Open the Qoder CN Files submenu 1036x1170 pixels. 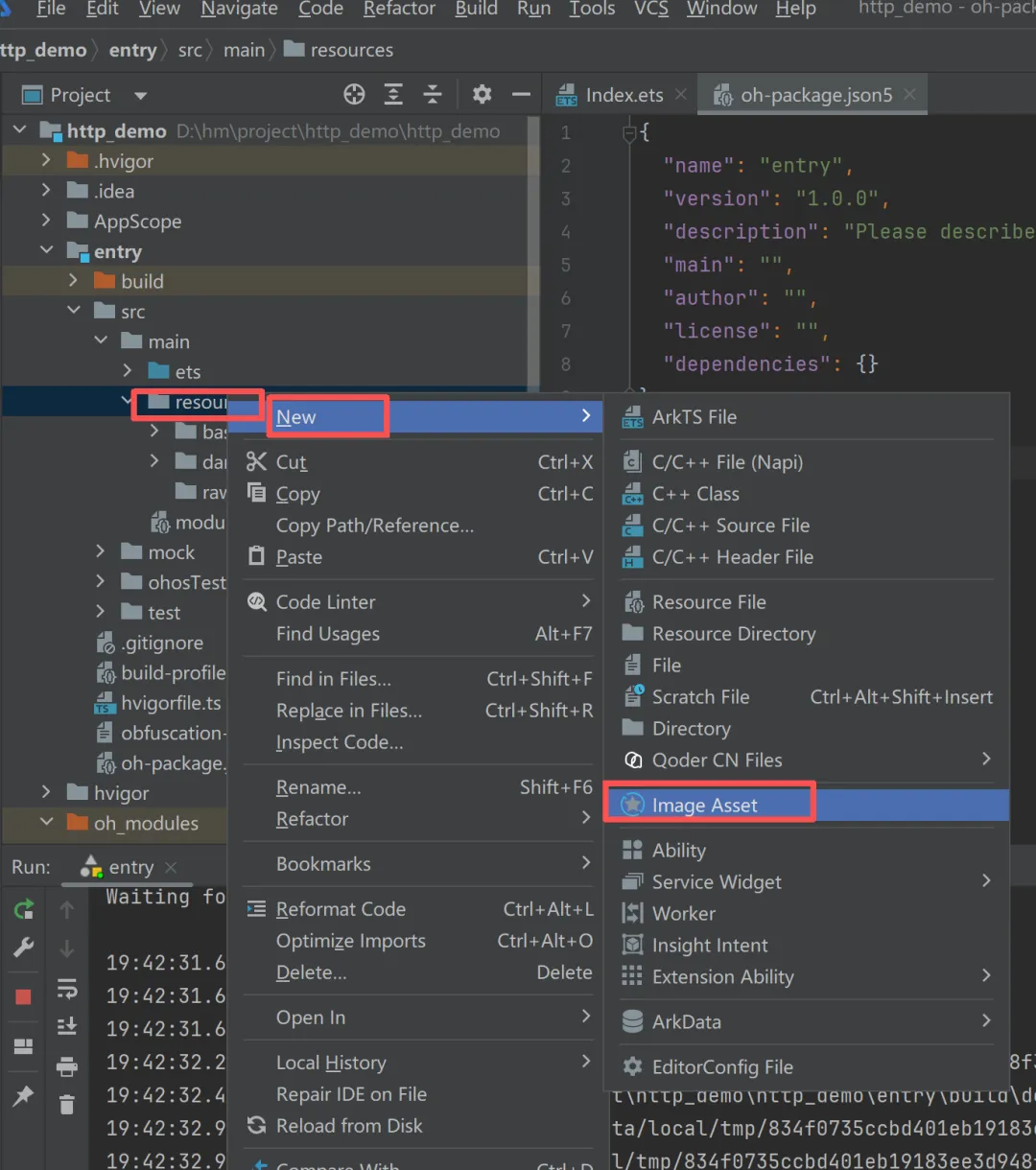[x=806, y=760]
